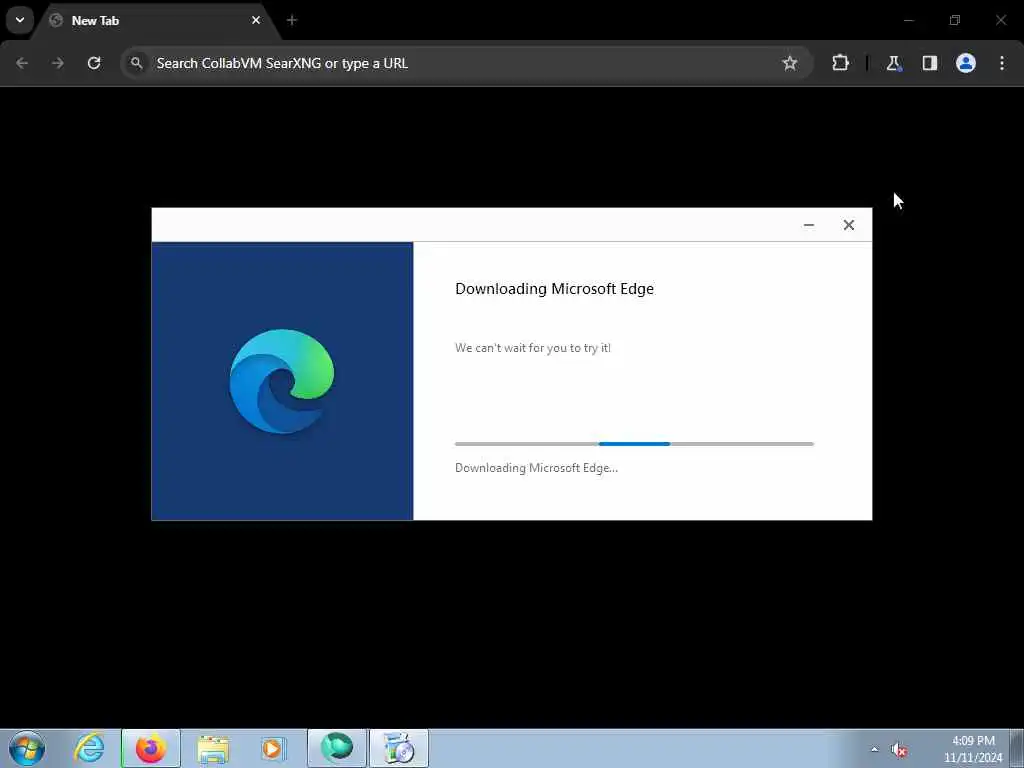Switch to Firefox in the taskbar
This screenshot has width=1024, height=768.
150,748
